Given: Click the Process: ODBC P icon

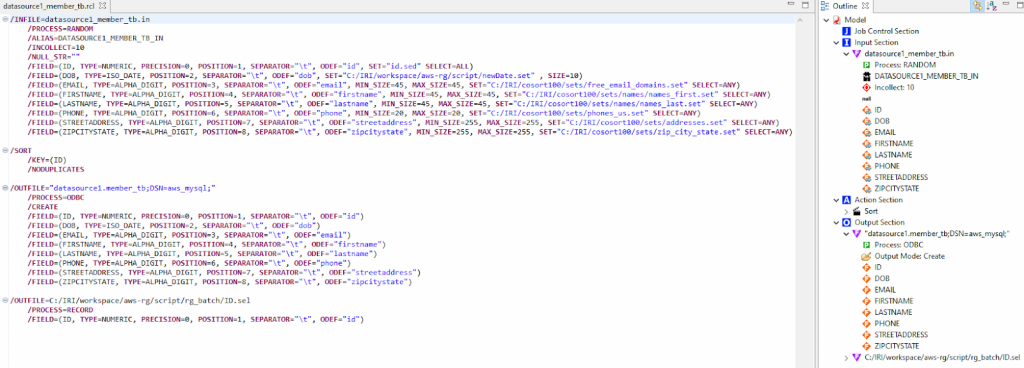Looking at the screenshot, I should (x=867, y=245).
